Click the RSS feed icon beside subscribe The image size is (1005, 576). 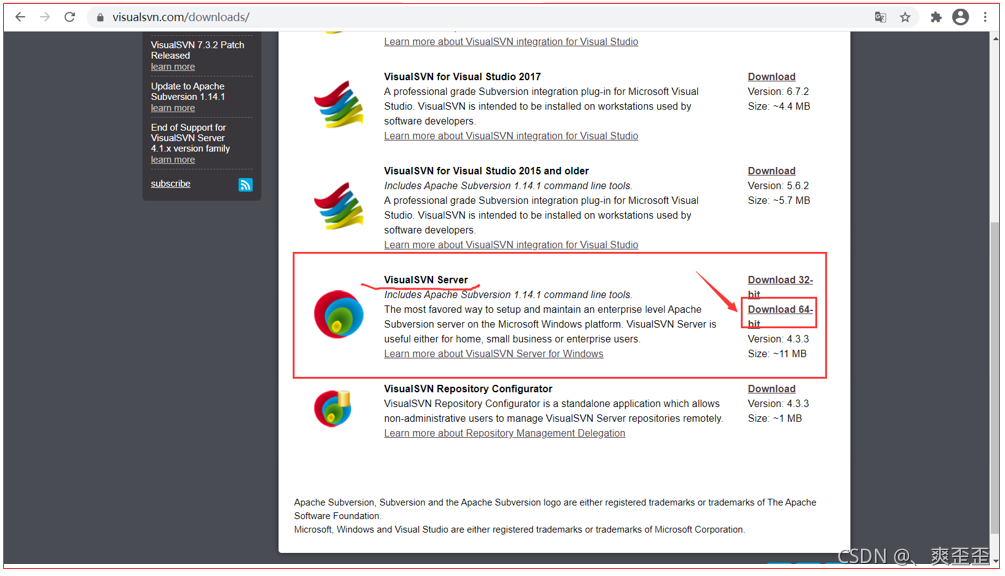pos(245,185)
